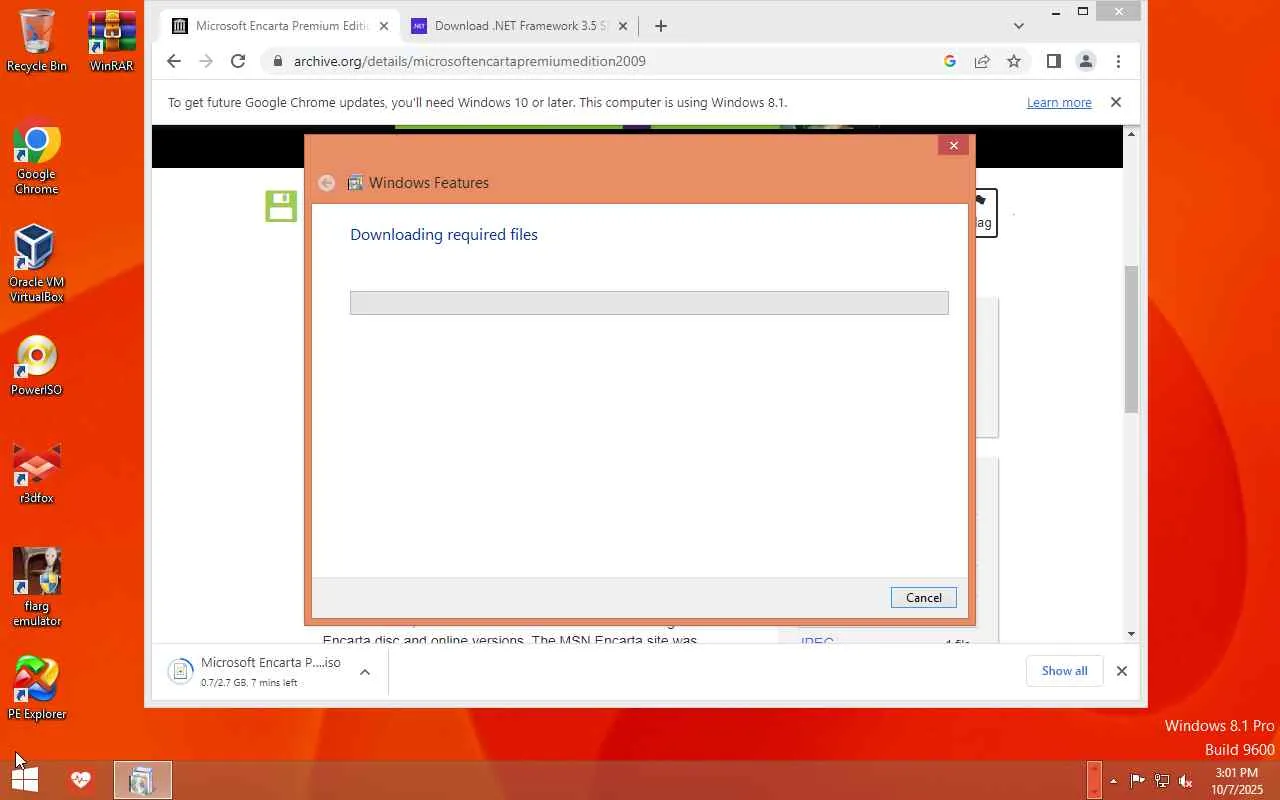Viewport: 1280px width, 800px height.
Task: Expand the Encarta iso download options
Action: (x=365, y=671)
